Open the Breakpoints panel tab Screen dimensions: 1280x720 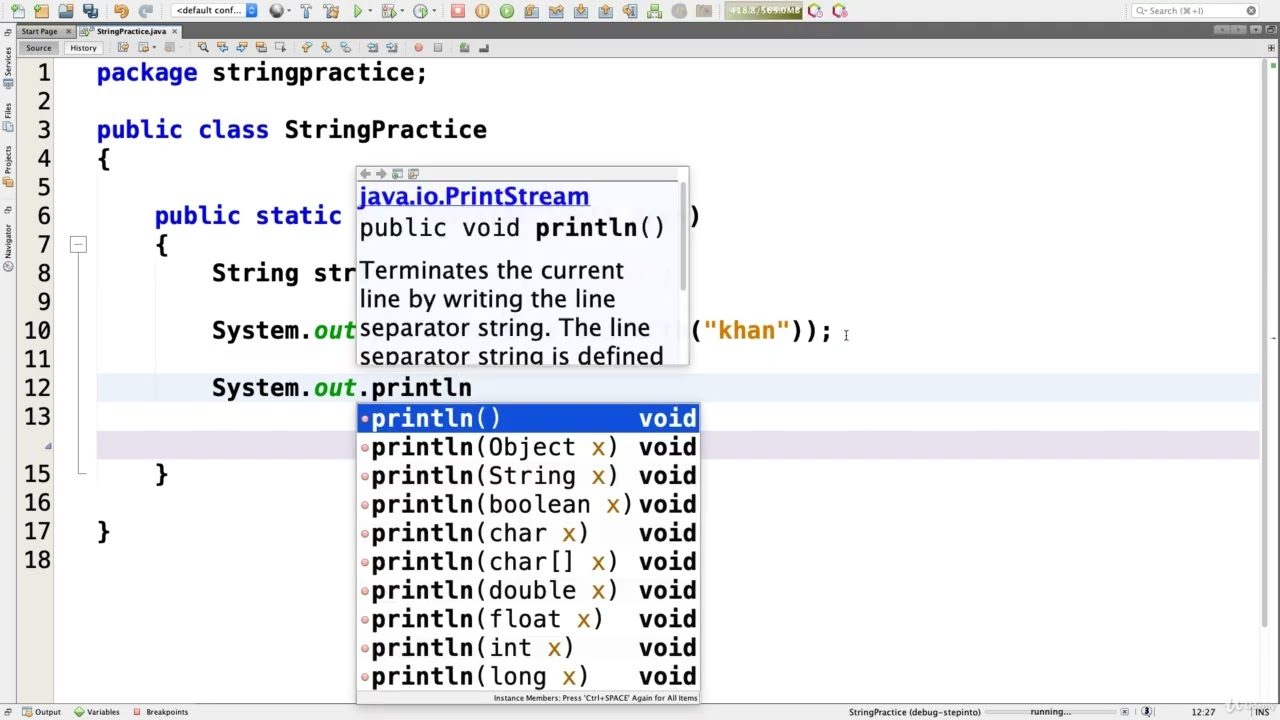[160, 712]
